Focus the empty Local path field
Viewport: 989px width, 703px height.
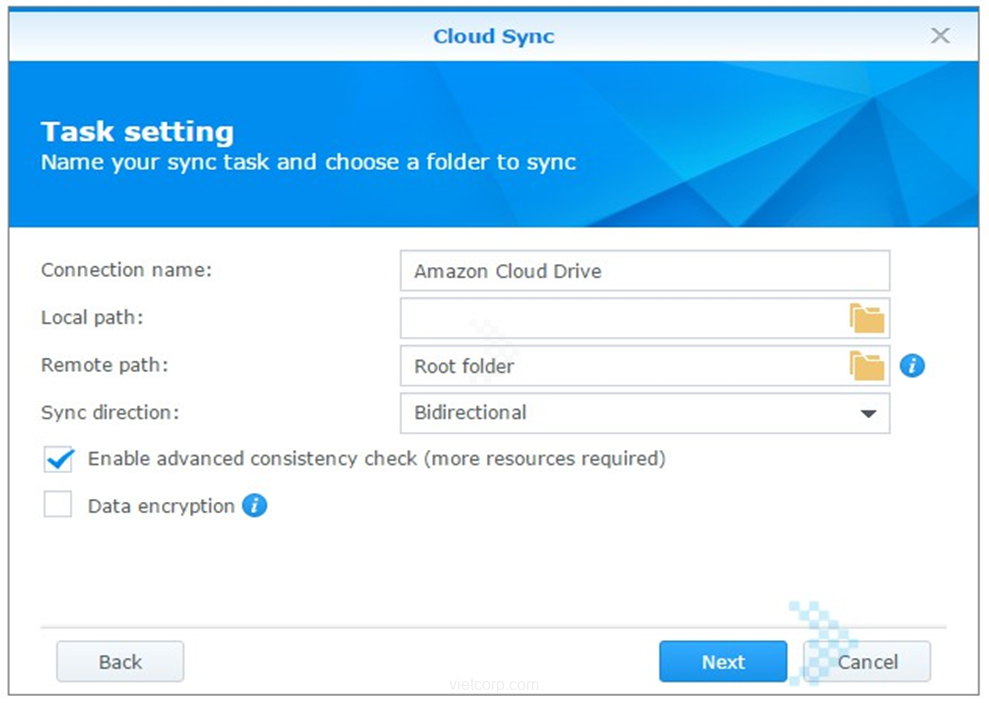coord(620,319)
